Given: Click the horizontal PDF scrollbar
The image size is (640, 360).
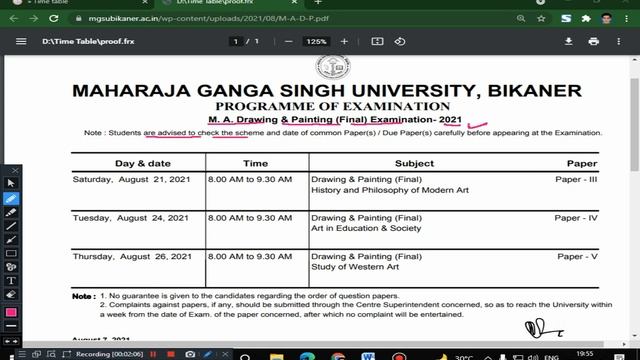Looking at the screenshot, I should click(x=312, y=344).
